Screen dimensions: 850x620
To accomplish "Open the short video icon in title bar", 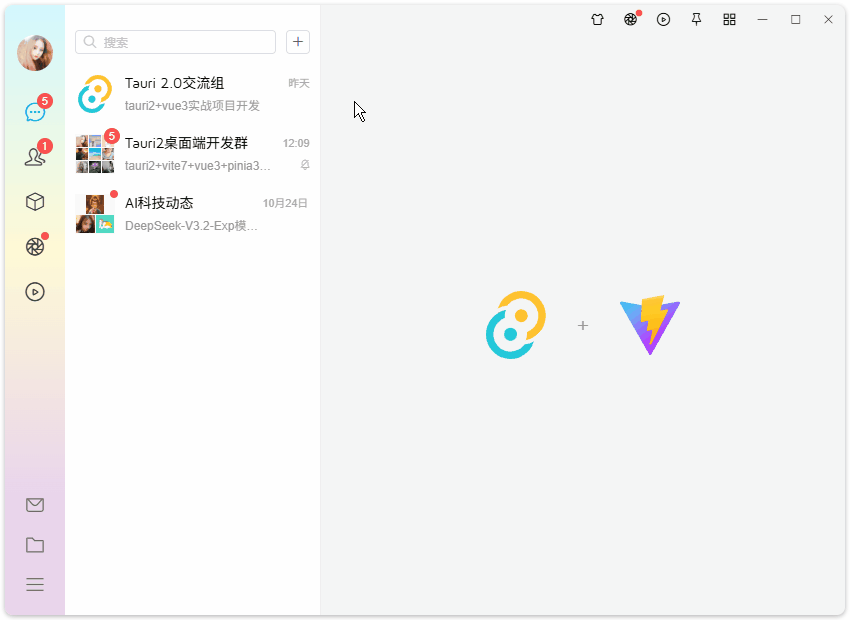I will [x=663, y=19].
